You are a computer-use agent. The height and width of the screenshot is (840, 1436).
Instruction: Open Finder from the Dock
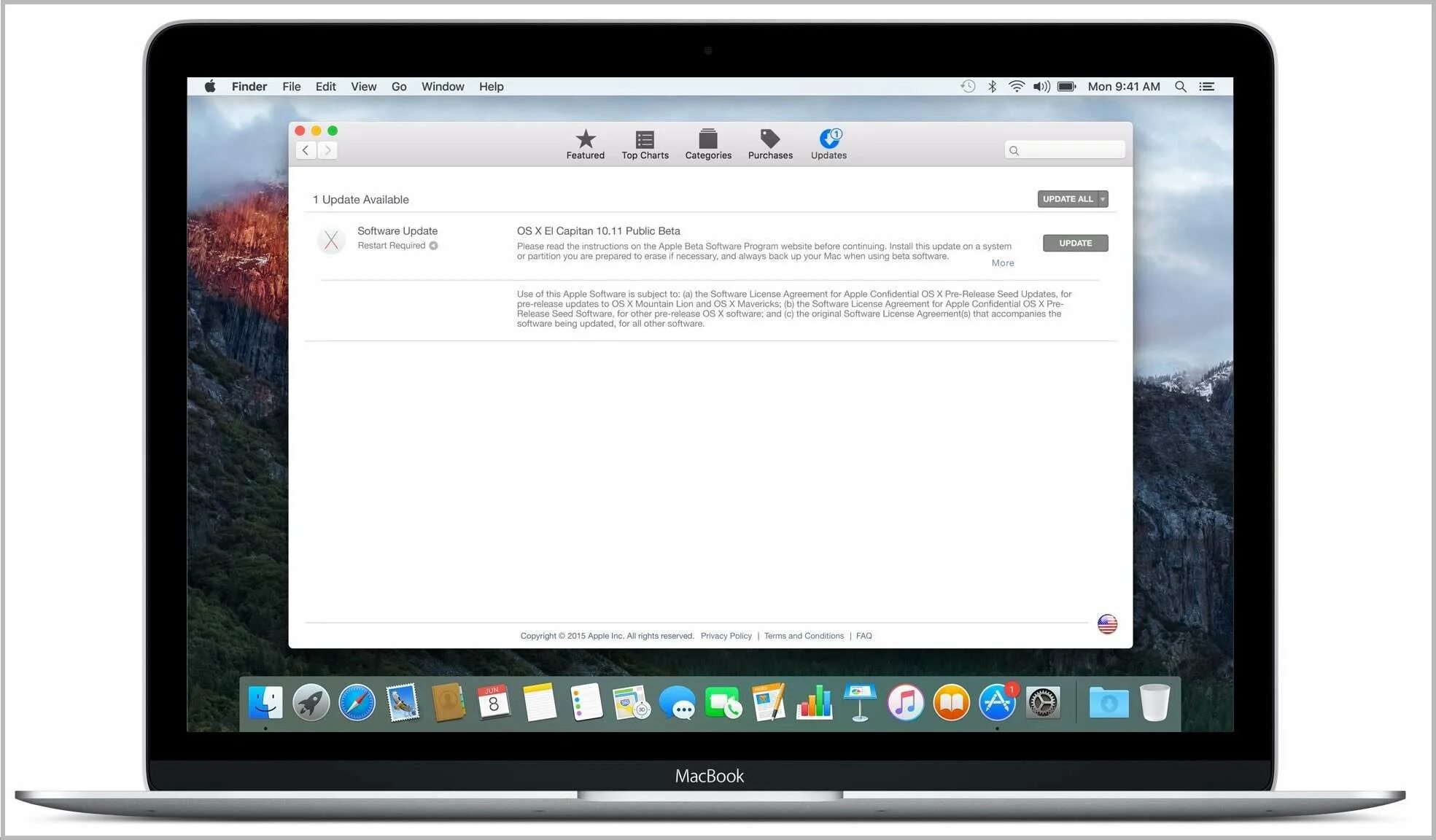(268, 702)
